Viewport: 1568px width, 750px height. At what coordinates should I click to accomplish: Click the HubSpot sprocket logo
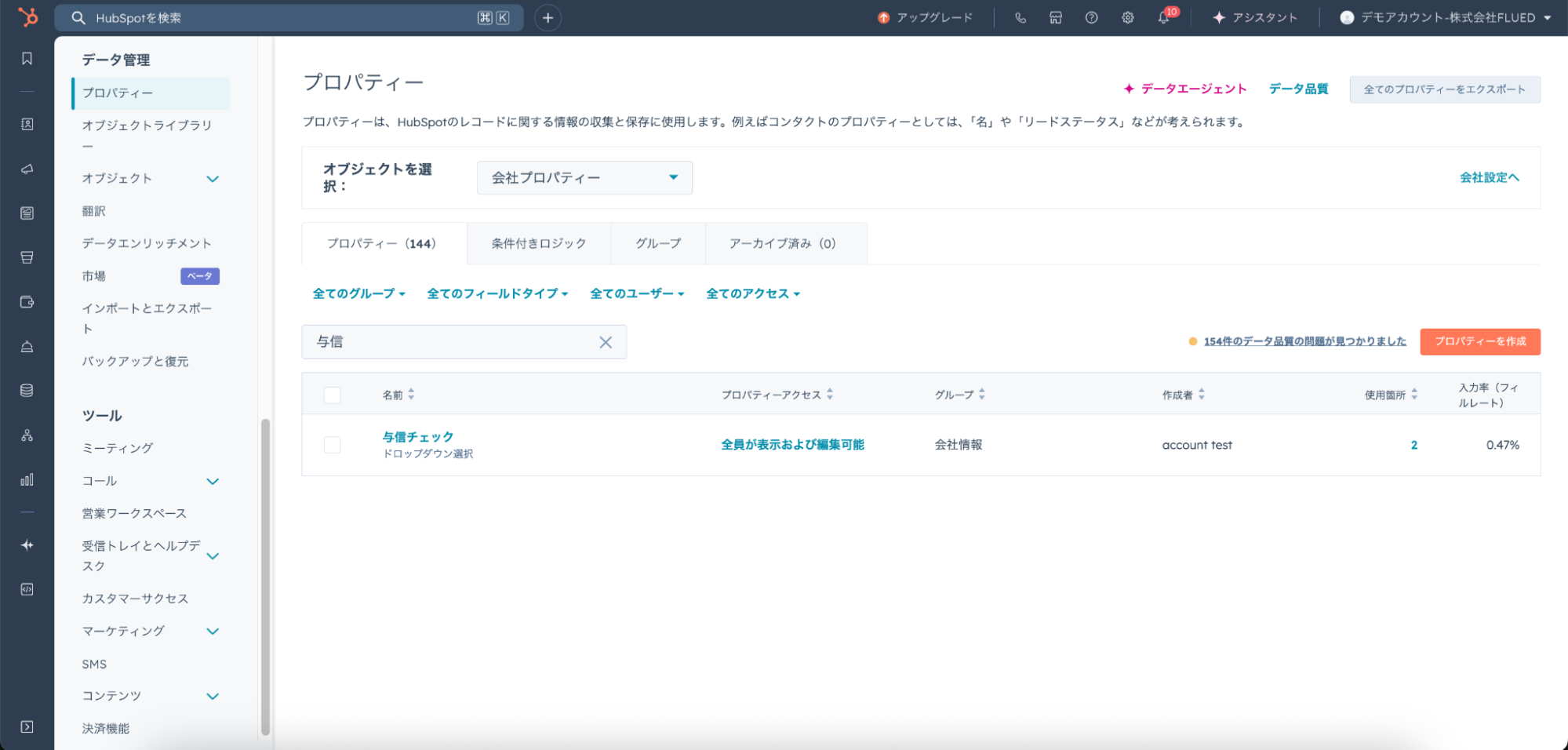click(27, 16)
